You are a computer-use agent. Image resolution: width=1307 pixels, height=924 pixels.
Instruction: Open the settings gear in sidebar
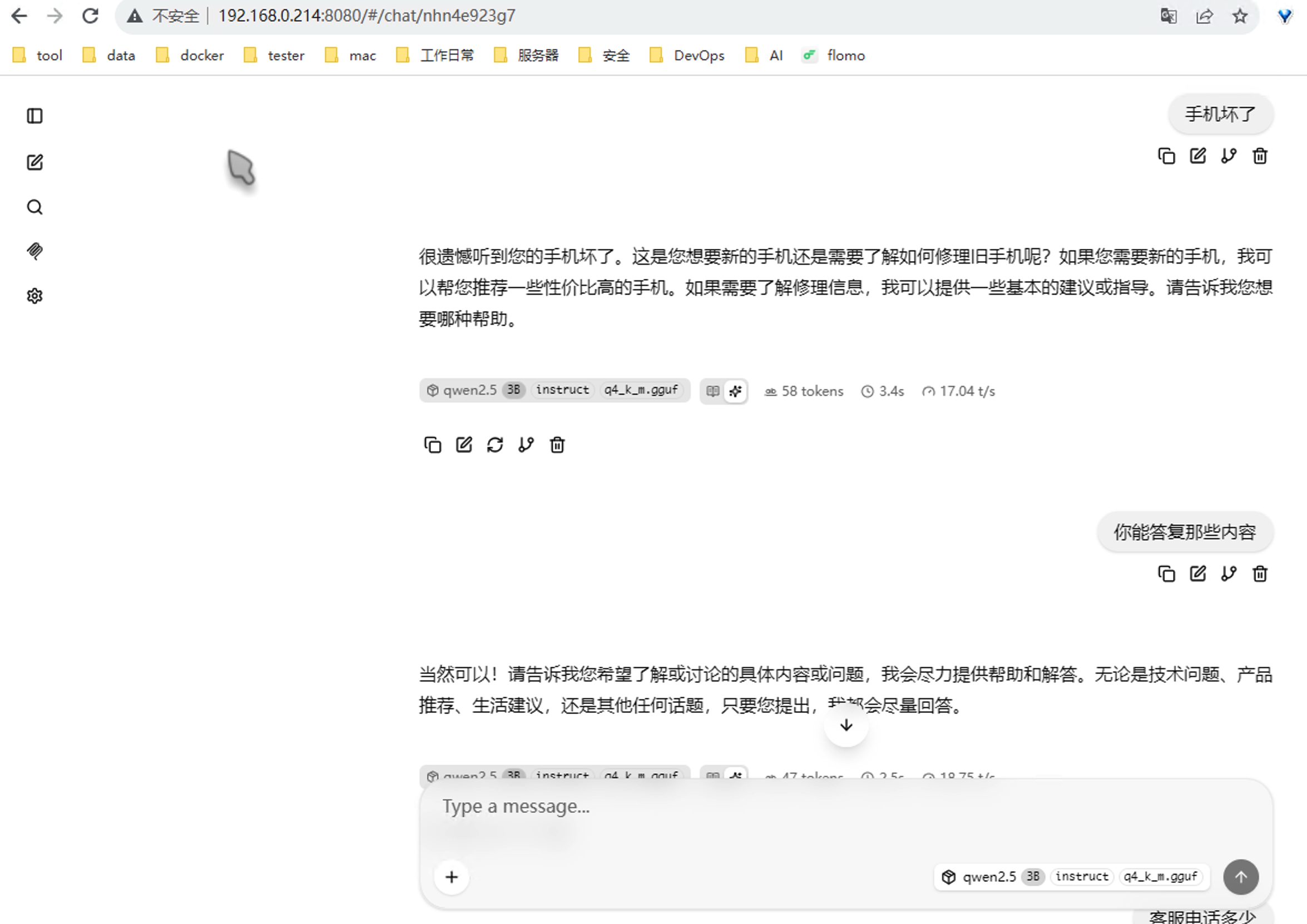click(x=34, y=296)
